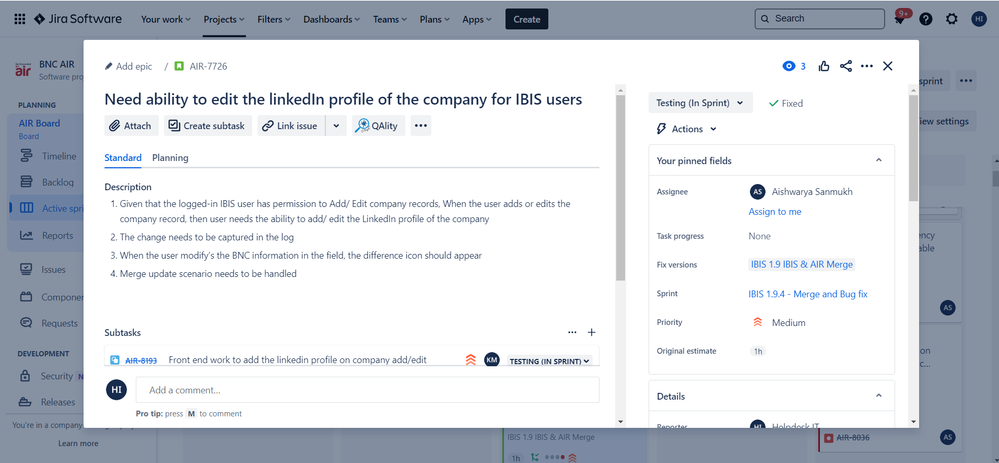Image resolution: width=999 pixels, height=463 pixels.
Task: Open the help question mark icon
Action: coord(926,19)
